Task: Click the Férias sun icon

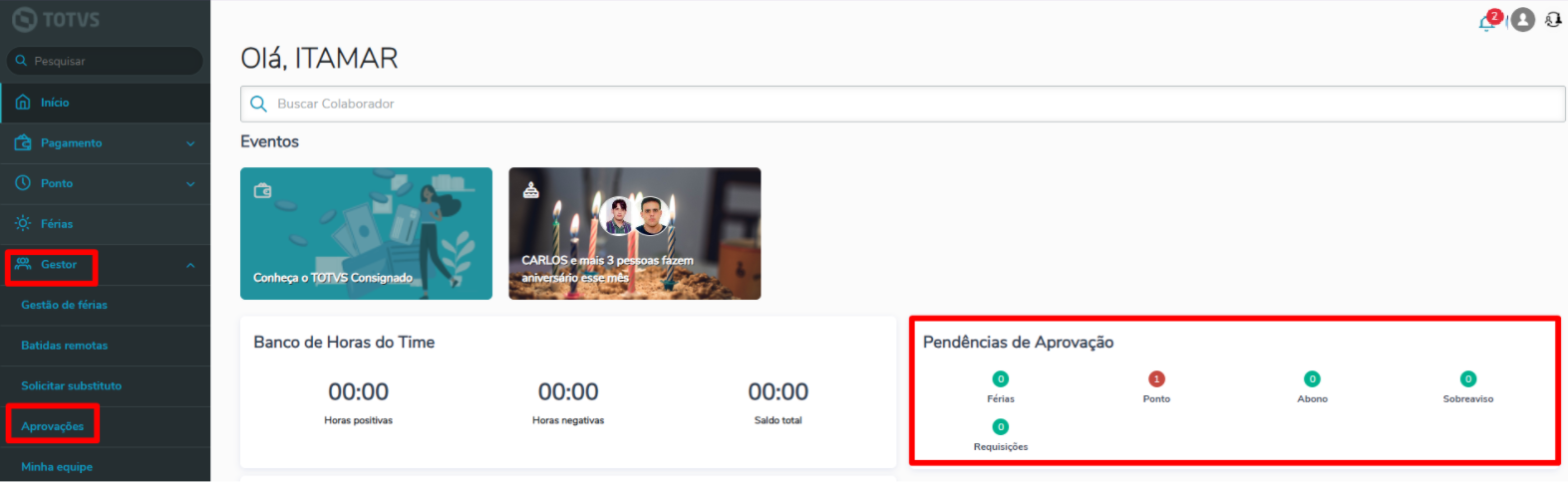Action: point(23,223)
